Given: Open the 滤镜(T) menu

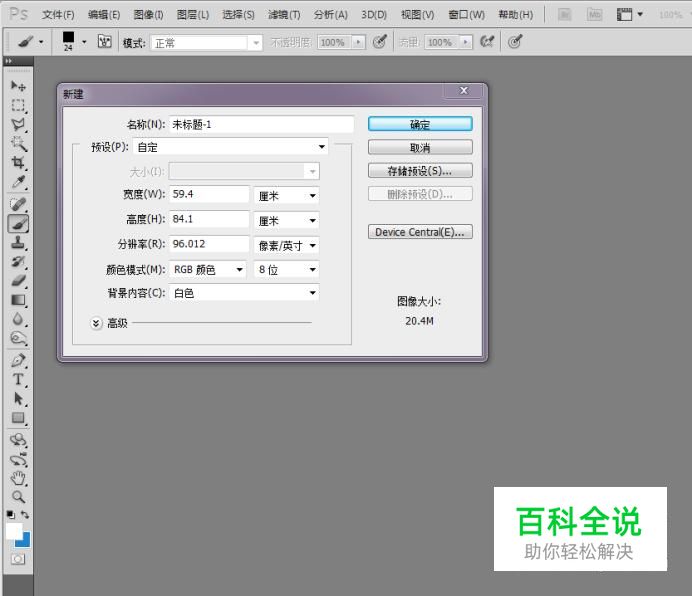Looking at the screenshot, I should click(284, 15).
